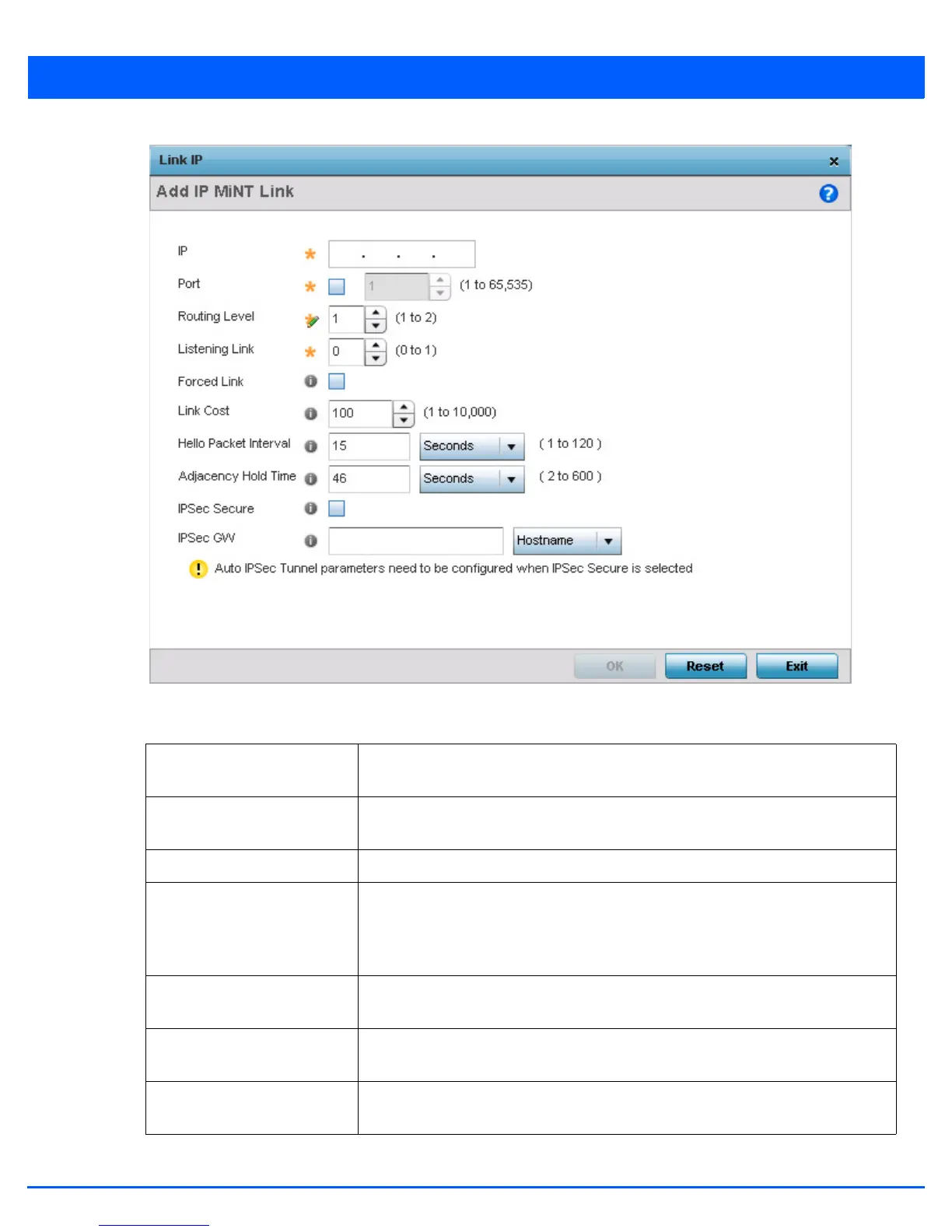Viewport: 952px width, 1232px height.
Task: Click the "Adjacency Hold Time" label
Action: [237, 476]
